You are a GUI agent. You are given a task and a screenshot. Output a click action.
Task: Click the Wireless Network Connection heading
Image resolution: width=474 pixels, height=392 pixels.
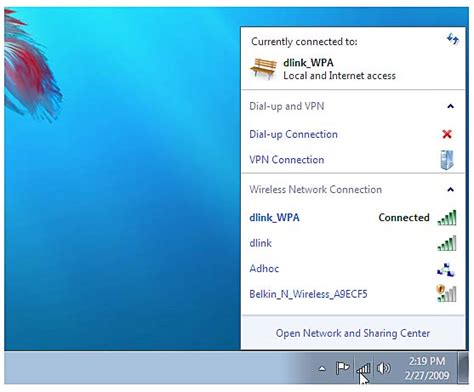tap(315, 190)
